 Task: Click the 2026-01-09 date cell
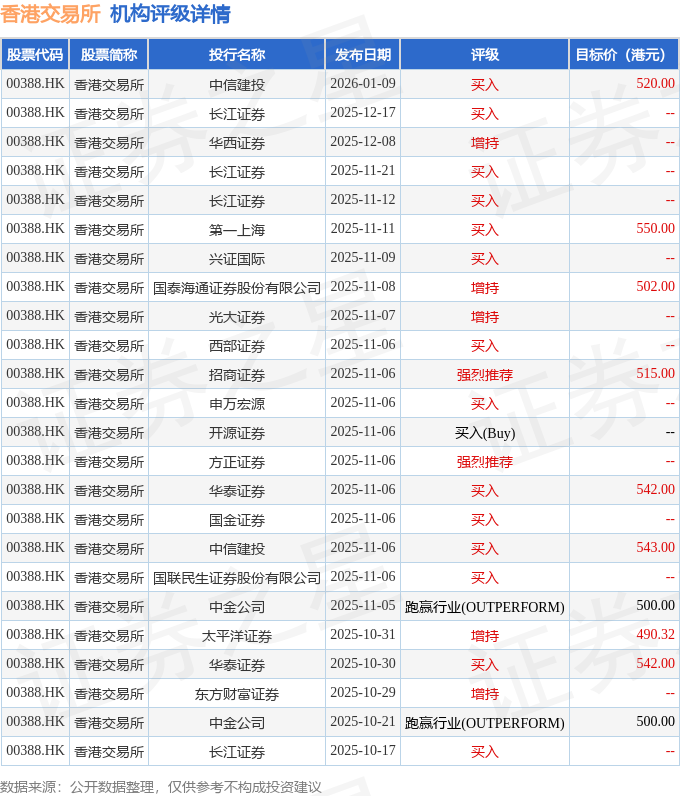click(x=363, y=84)
